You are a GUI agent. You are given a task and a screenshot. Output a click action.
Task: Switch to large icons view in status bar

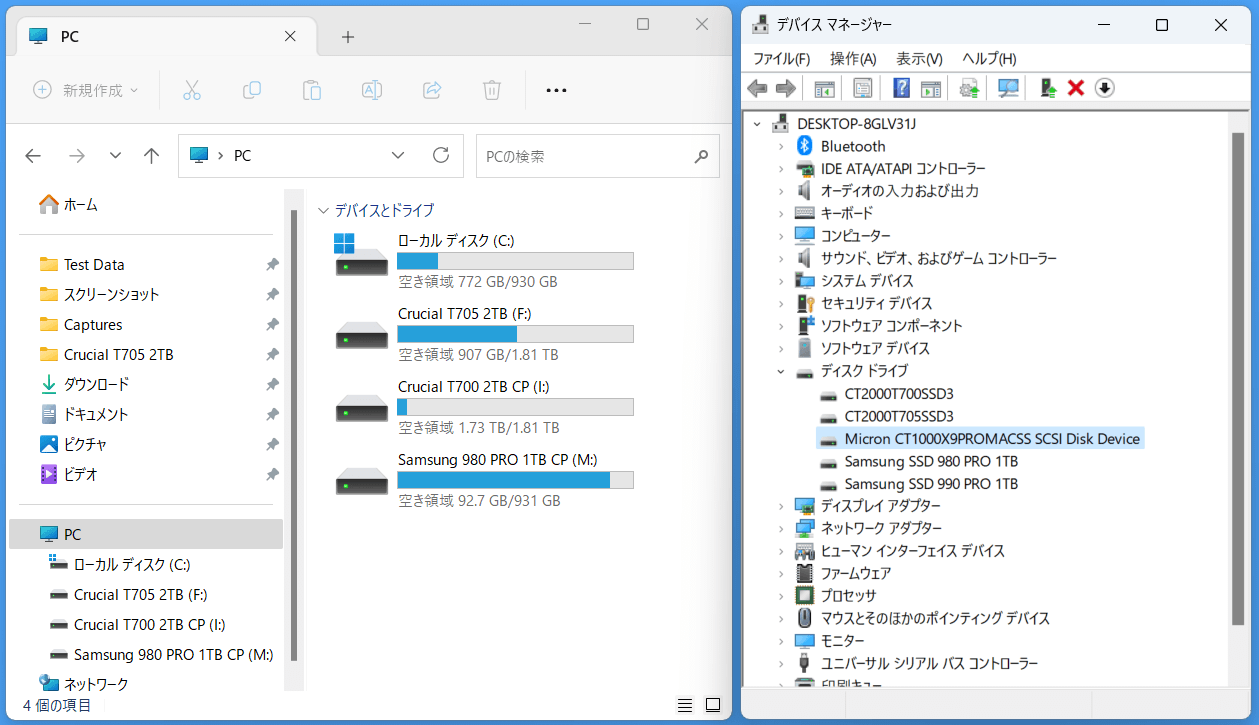point(713,705)
